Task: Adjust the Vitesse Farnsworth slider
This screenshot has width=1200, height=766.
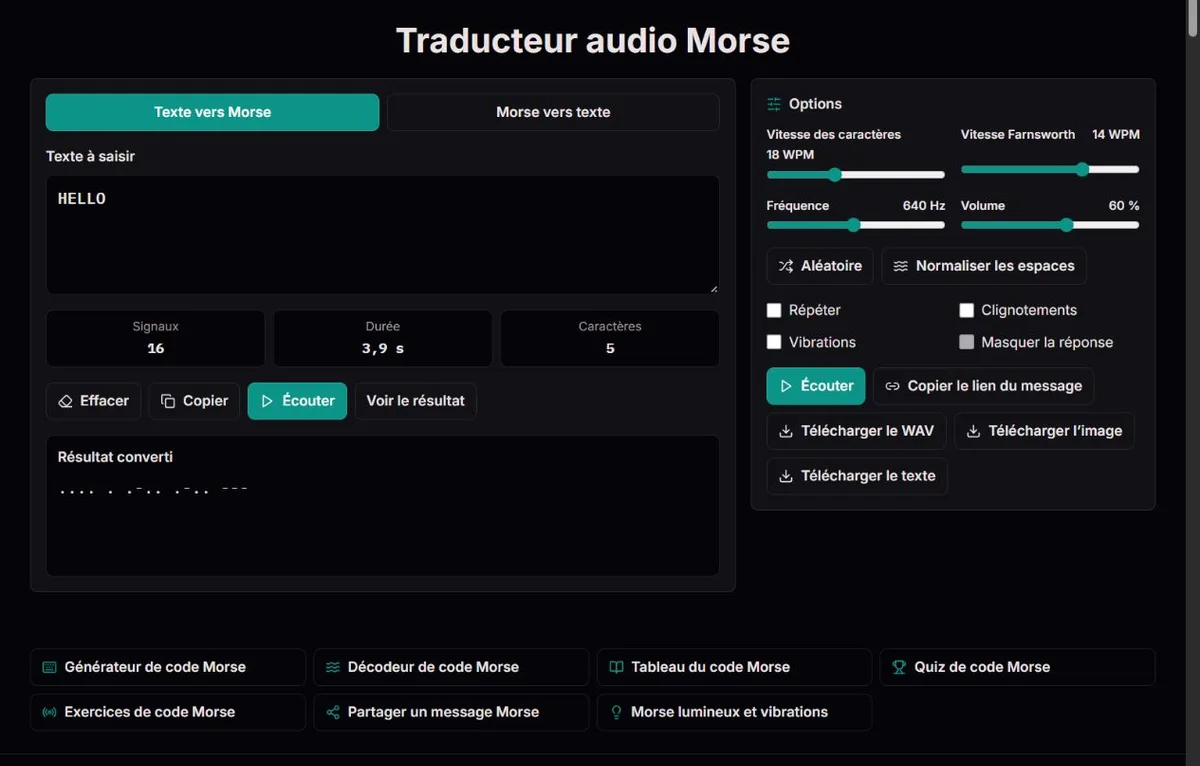Action: click(1050, 170)
